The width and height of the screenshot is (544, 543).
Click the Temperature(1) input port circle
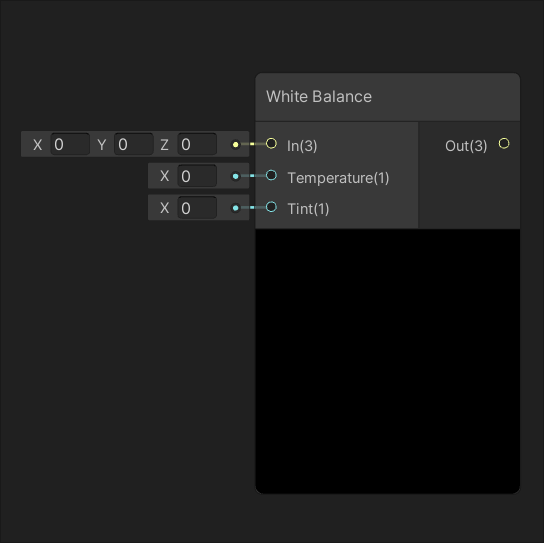pyautogui.click(x=271, y=176)
